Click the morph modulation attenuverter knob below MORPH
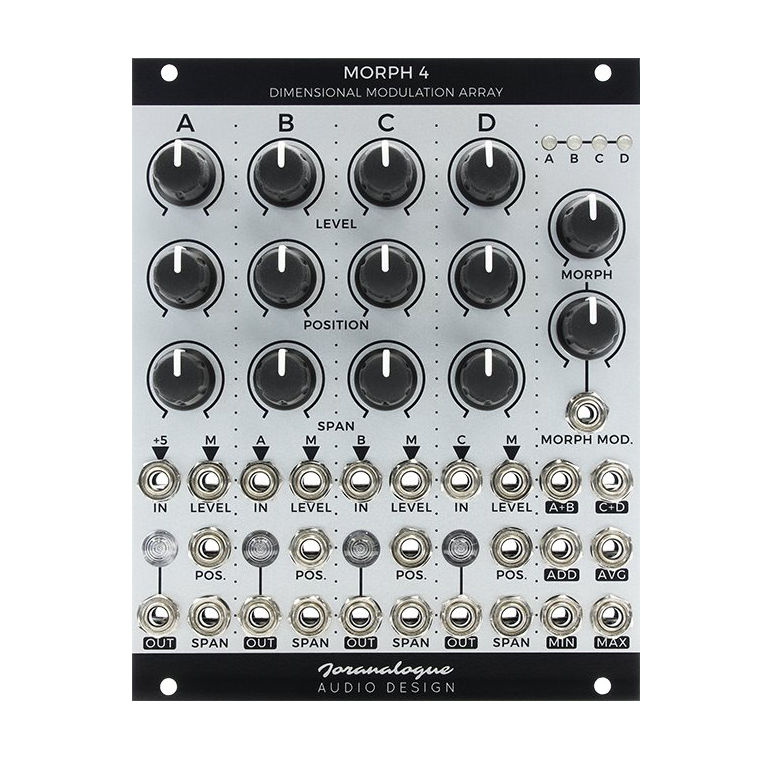772x772 pixels. 587,326
